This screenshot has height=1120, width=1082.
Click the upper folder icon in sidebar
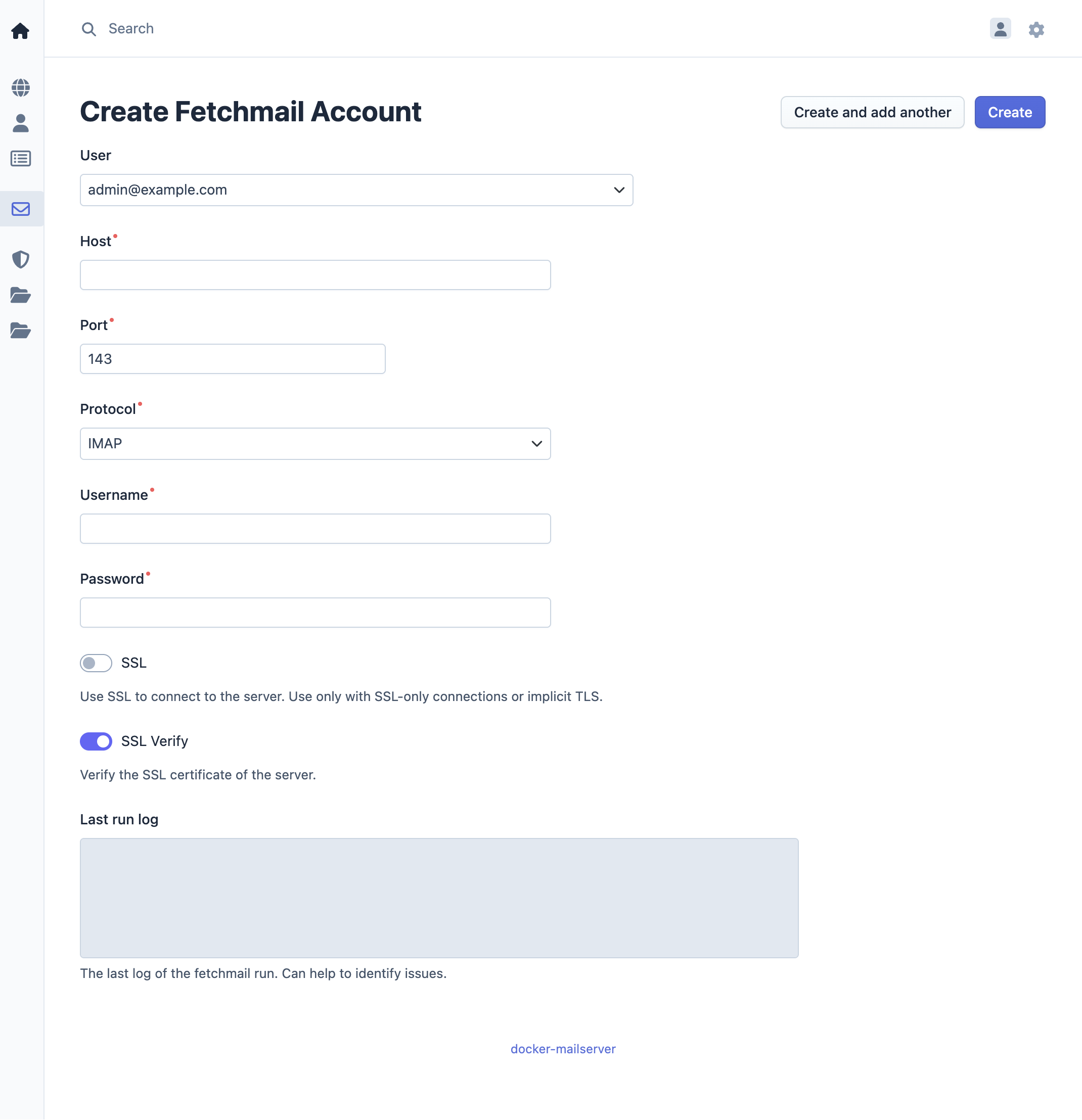coord(21,295)
